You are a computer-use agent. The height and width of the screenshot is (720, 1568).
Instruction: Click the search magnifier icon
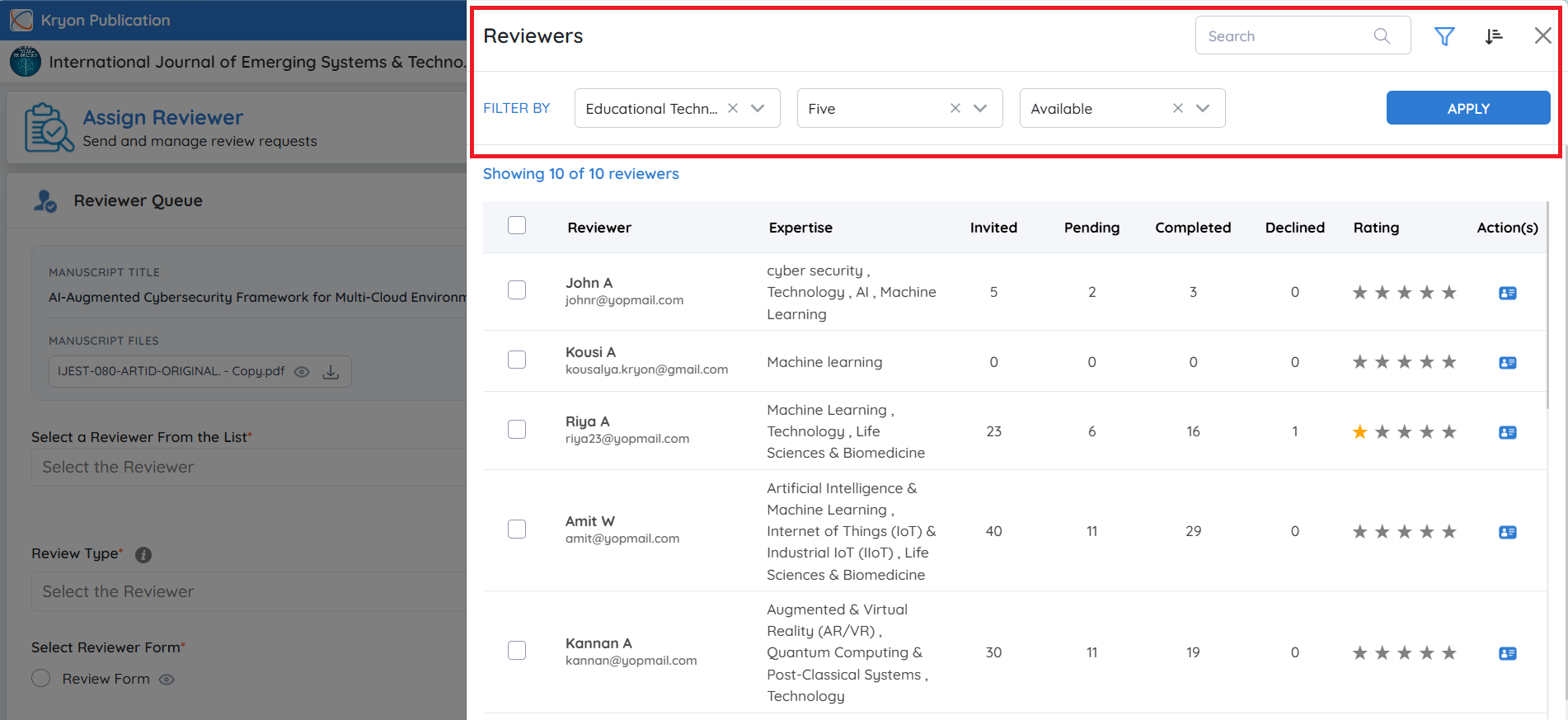coord(1382,35)
